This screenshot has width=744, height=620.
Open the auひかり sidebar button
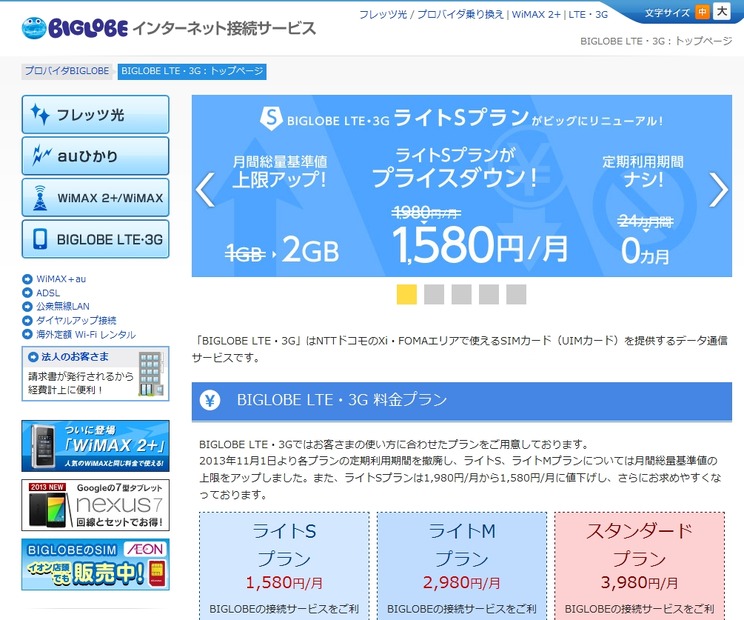tap(95, 156)
